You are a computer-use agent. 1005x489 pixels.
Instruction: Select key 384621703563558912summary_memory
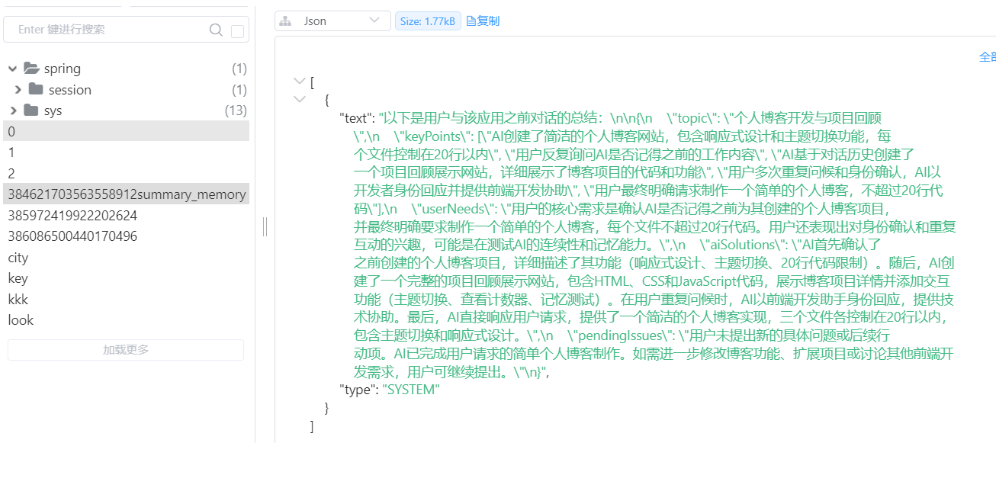click(126, 194)
